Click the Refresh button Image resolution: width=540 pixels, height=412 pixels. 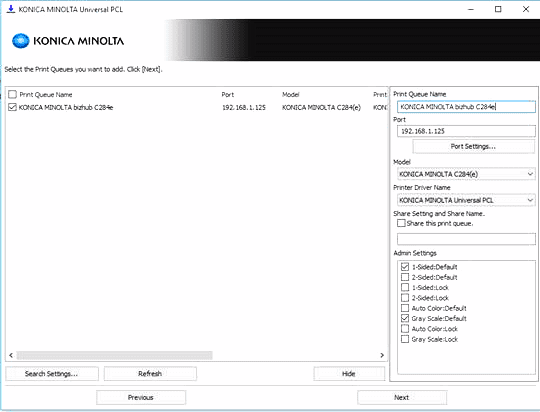[x=150, y=374]
